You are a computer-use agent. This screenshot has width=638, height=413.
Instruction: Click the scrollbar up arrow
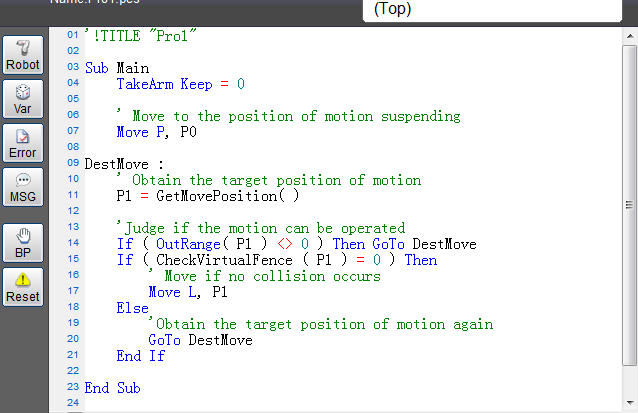coord(628,36)
